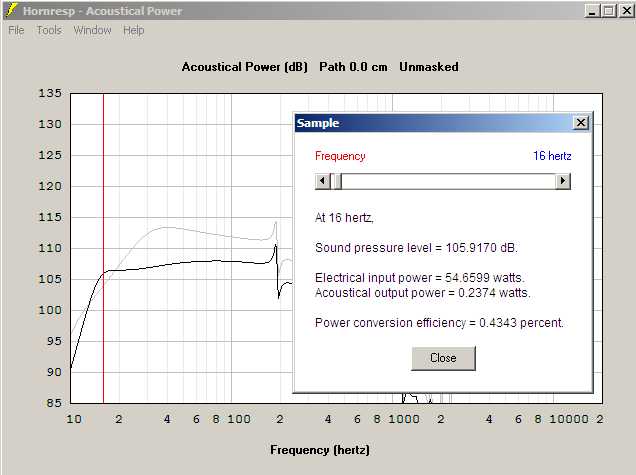Minimize the Hornresp window

(x=592, y=11)
